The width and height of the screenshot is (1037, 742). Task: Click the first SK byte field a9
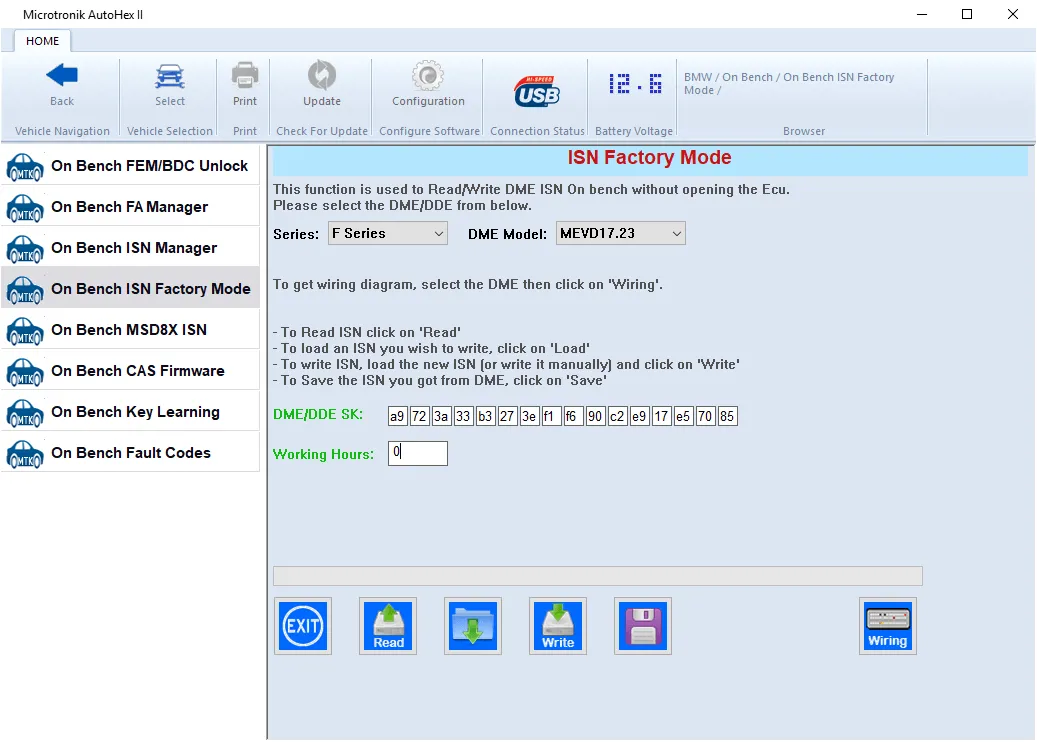397,416
